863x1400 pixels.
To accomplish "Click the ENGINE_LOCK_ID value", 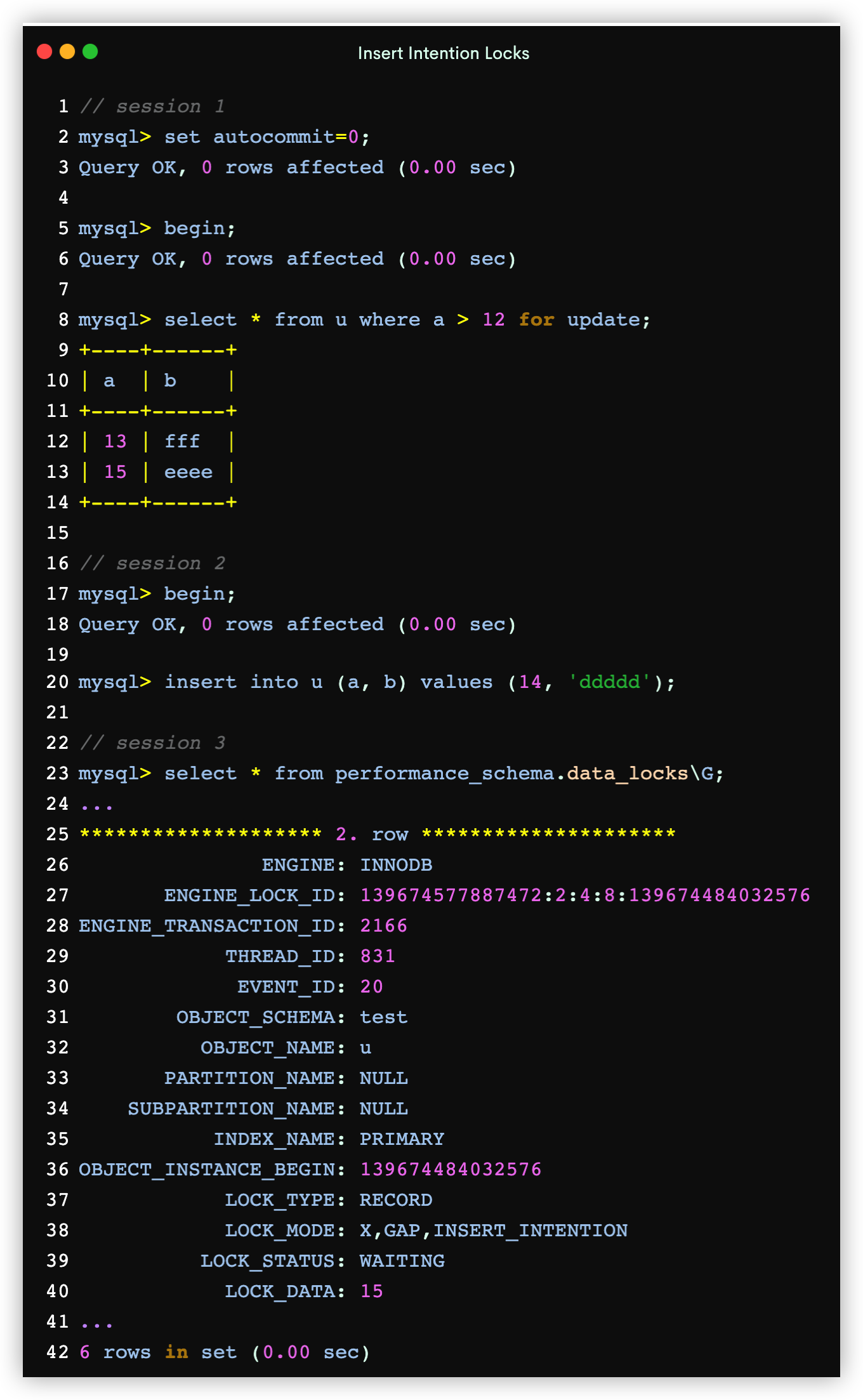I will coord(585,895).
